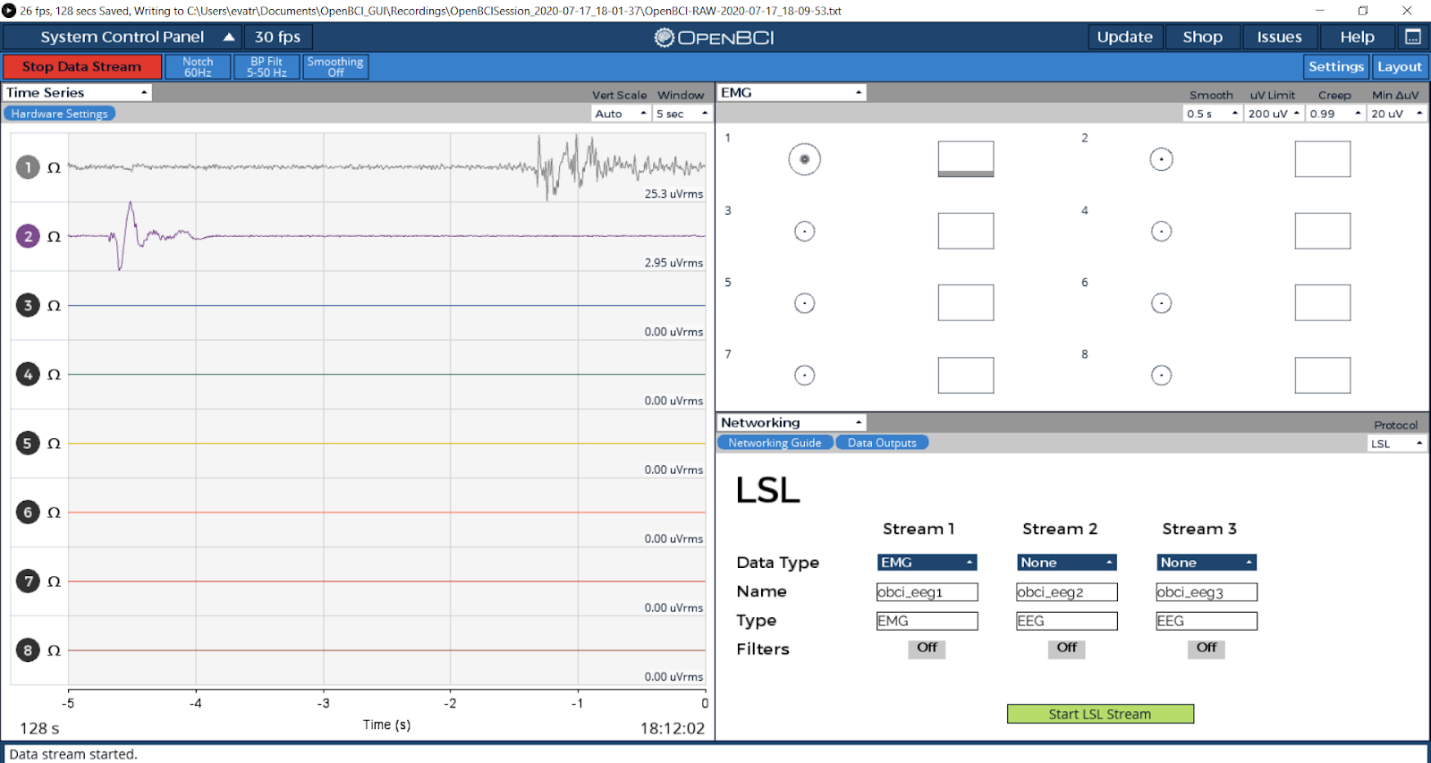
Task: Click EMG channel 4 circle indicator
Action: pos(1161,231)
